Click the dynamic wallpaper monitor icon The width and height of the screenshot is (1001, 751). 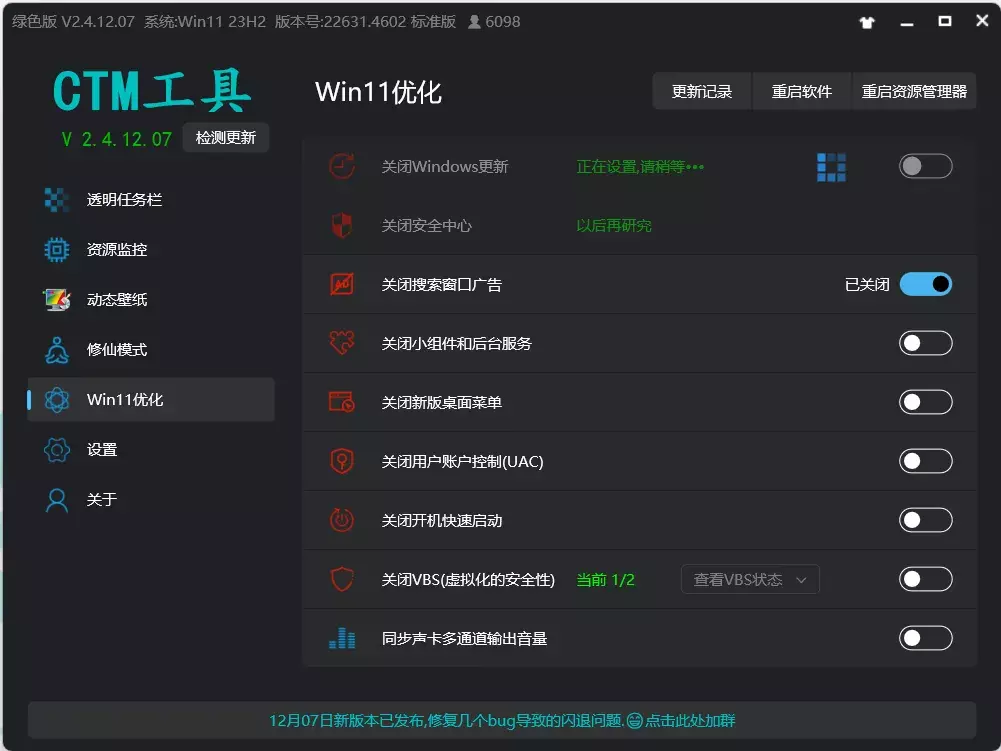click(x=57, y=300)
